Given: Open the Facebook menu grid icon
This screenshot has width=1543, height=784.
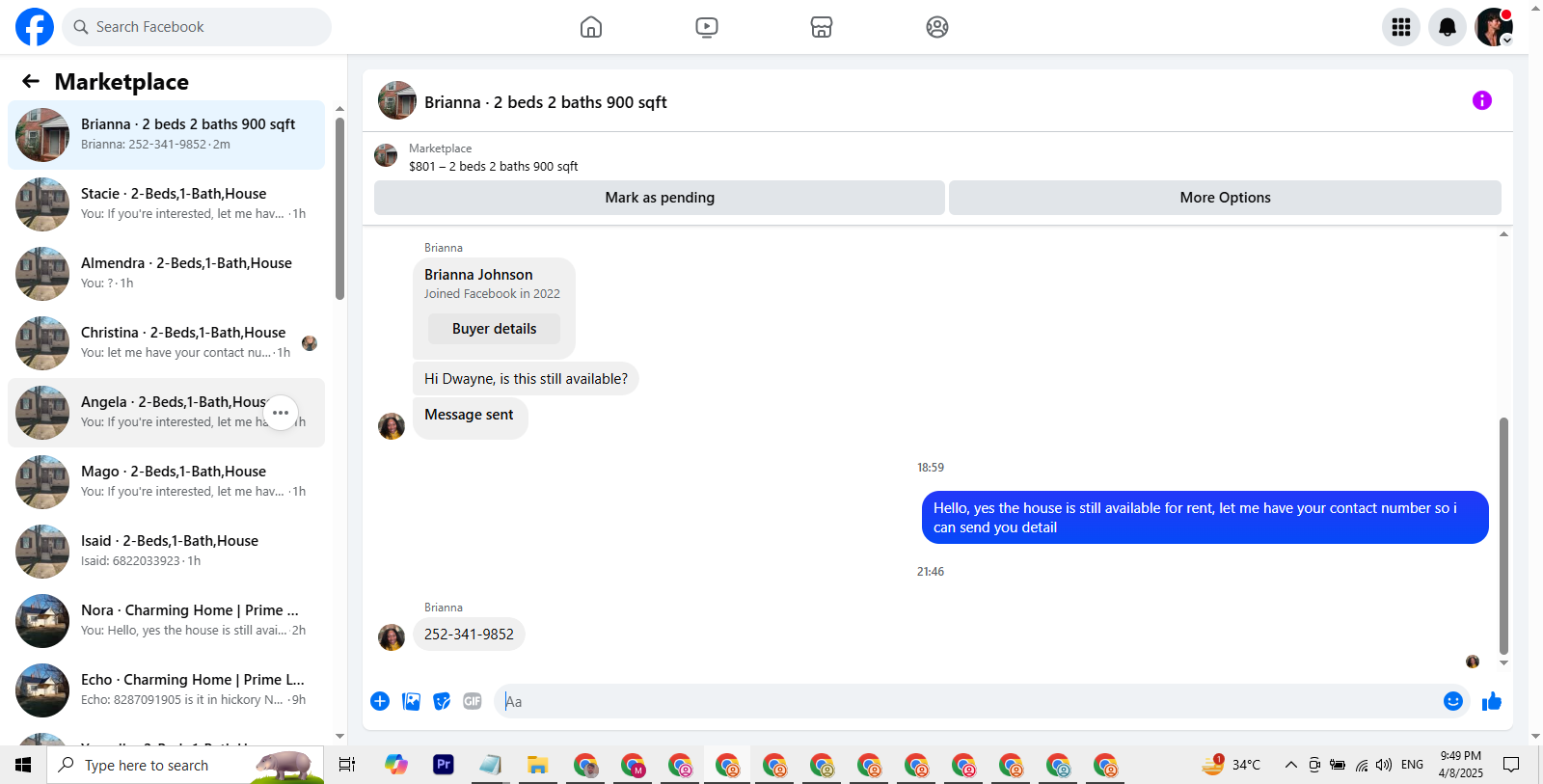Looking at the screenshot, I should click(x=1401, y=27).
